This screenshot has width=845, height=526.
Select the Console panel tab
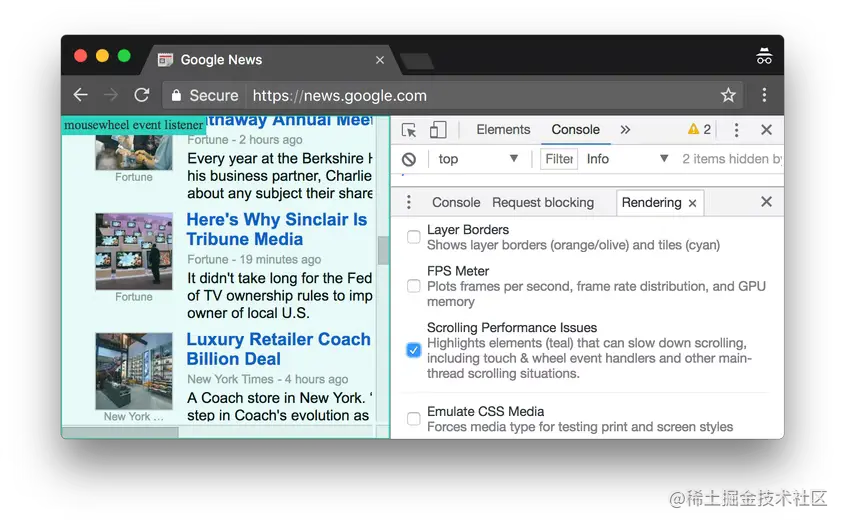click(576, 130)
